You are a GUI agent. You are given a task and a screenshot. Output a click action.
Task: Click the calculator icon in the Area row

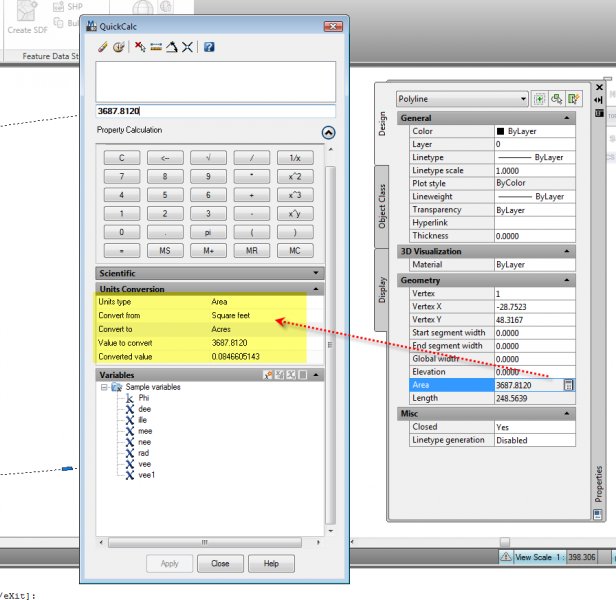click(x=568, y=385)
